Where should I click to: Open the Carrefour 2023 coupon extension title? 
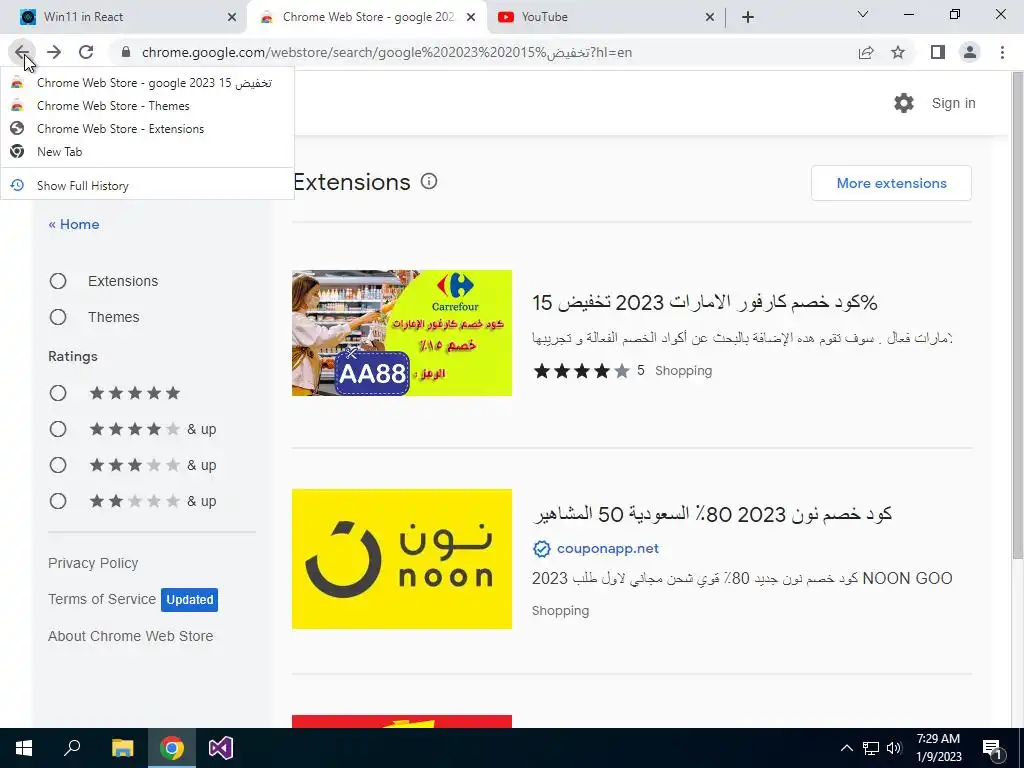pos(705,302)
